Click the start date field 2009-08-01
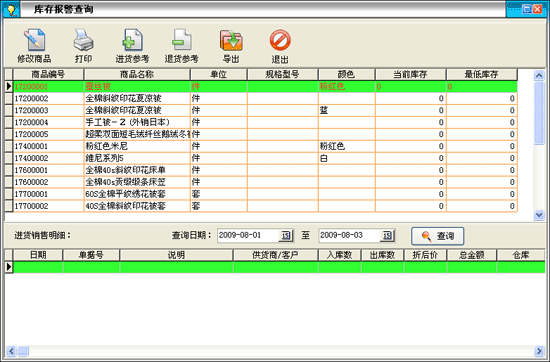 click(248, 235)
